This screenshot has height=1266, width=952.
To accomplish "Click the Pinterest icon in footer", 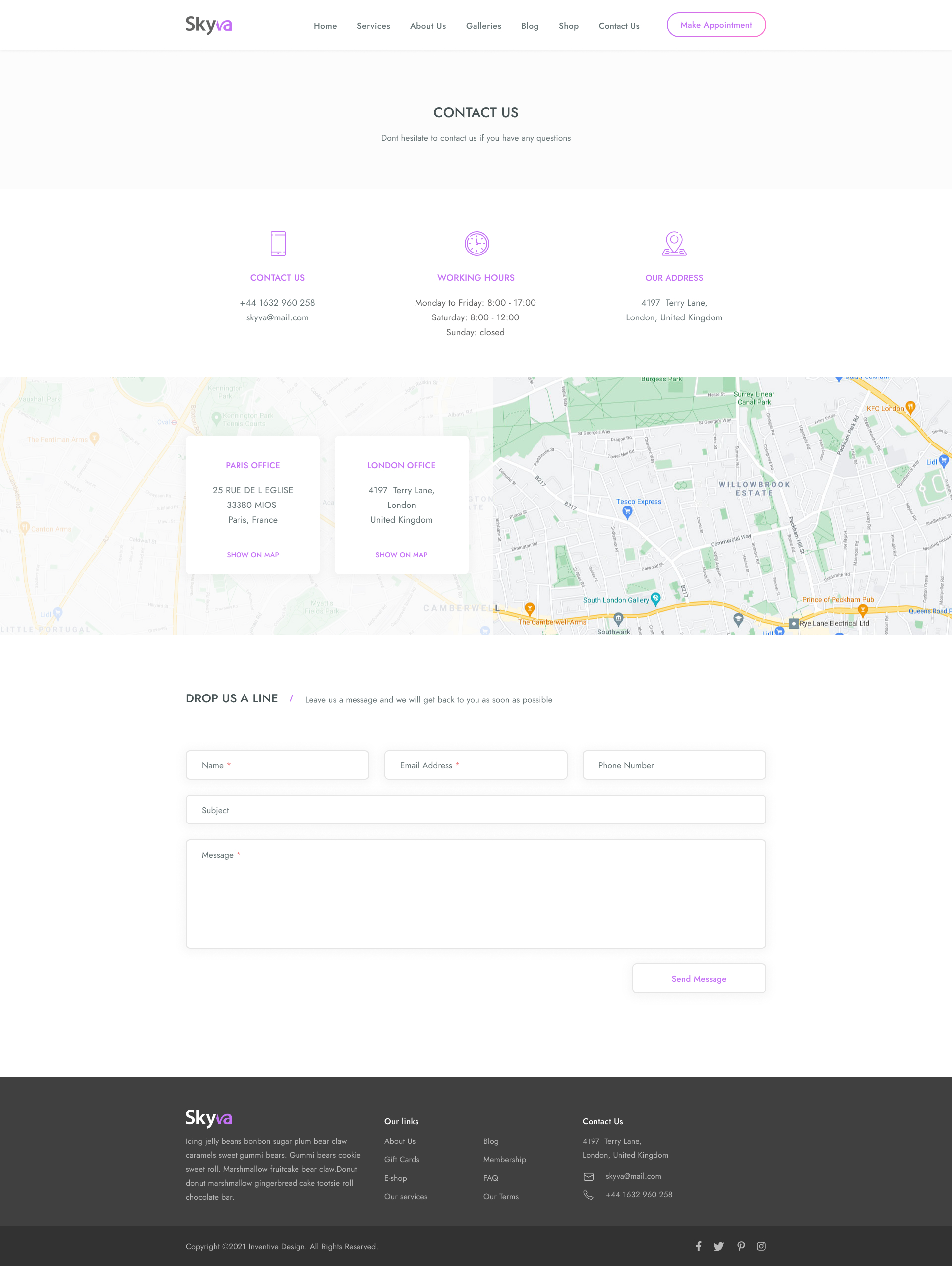I will pyautogui.click(x=741, y=1246).
